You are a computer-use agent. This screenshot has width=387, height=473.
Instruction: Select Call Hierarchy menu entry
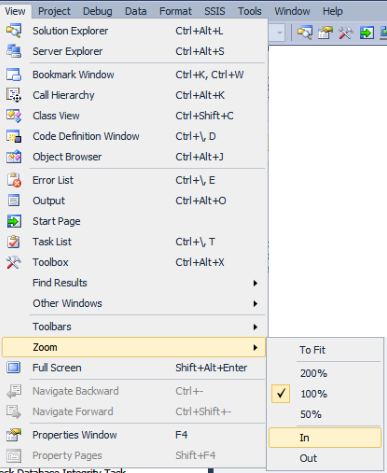pyautogui.click(x=134, y=95)
